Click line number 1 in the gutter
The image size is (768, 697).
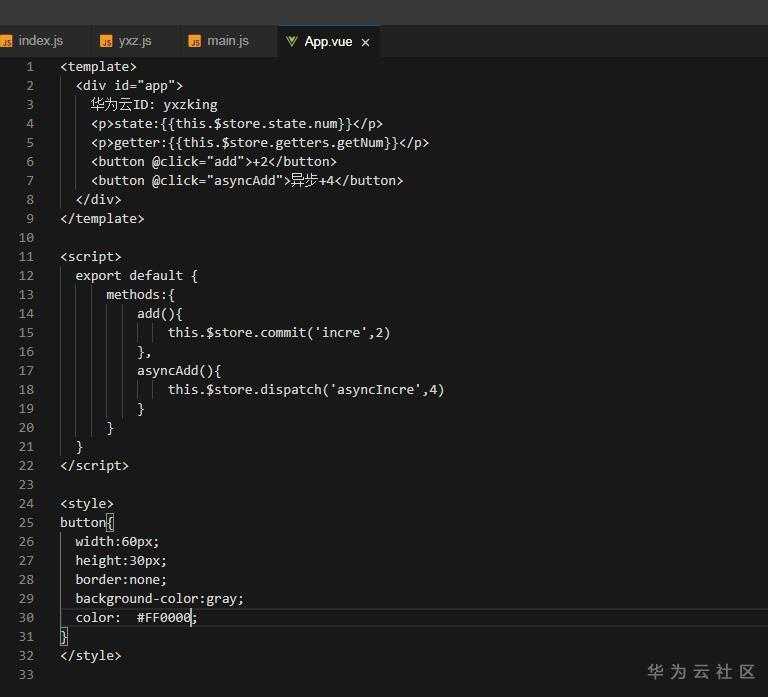tap(30, 67)
